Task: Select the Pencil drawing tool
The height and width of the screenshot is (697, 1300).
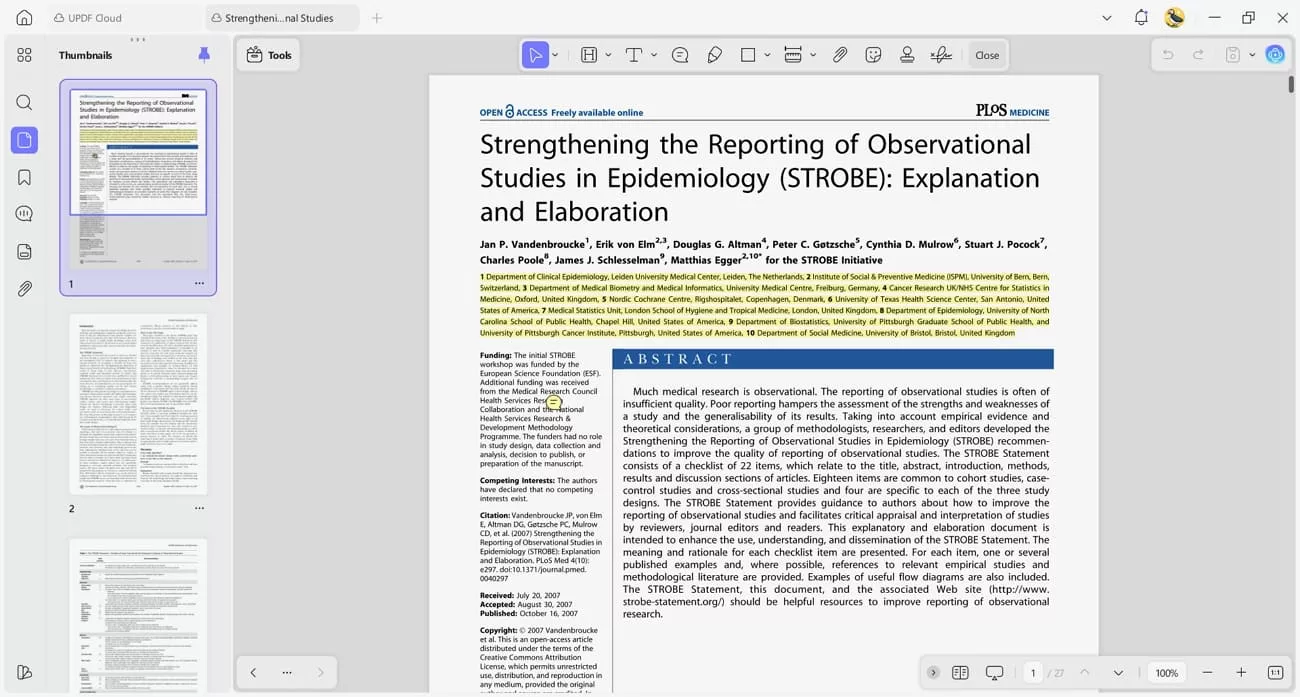Action: pyautogui.click(x=713, y=55)
